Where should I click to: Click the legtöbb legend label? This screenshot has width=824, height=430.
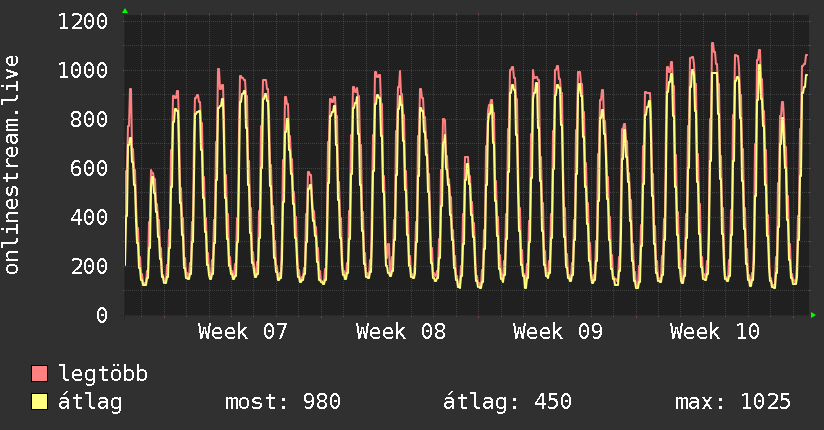click(x=103, y=374)
